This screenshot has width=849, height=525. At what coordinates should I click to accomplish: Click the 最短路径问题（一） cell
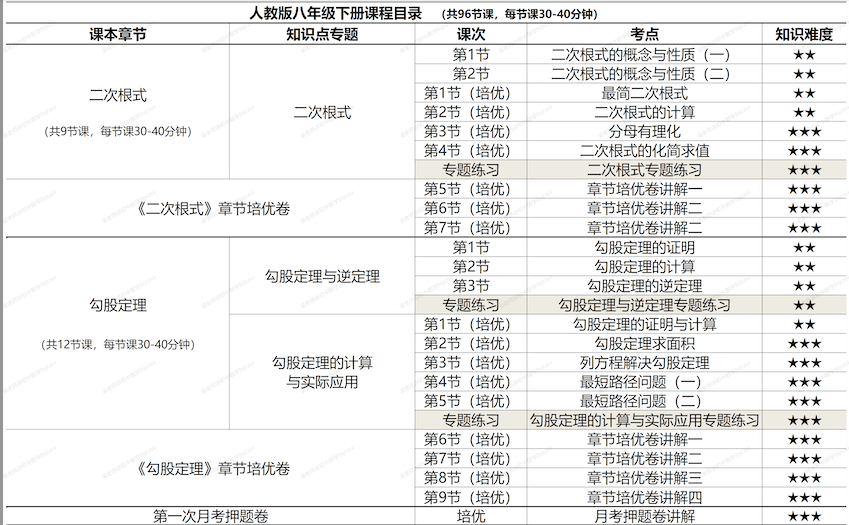coord(644,382)
